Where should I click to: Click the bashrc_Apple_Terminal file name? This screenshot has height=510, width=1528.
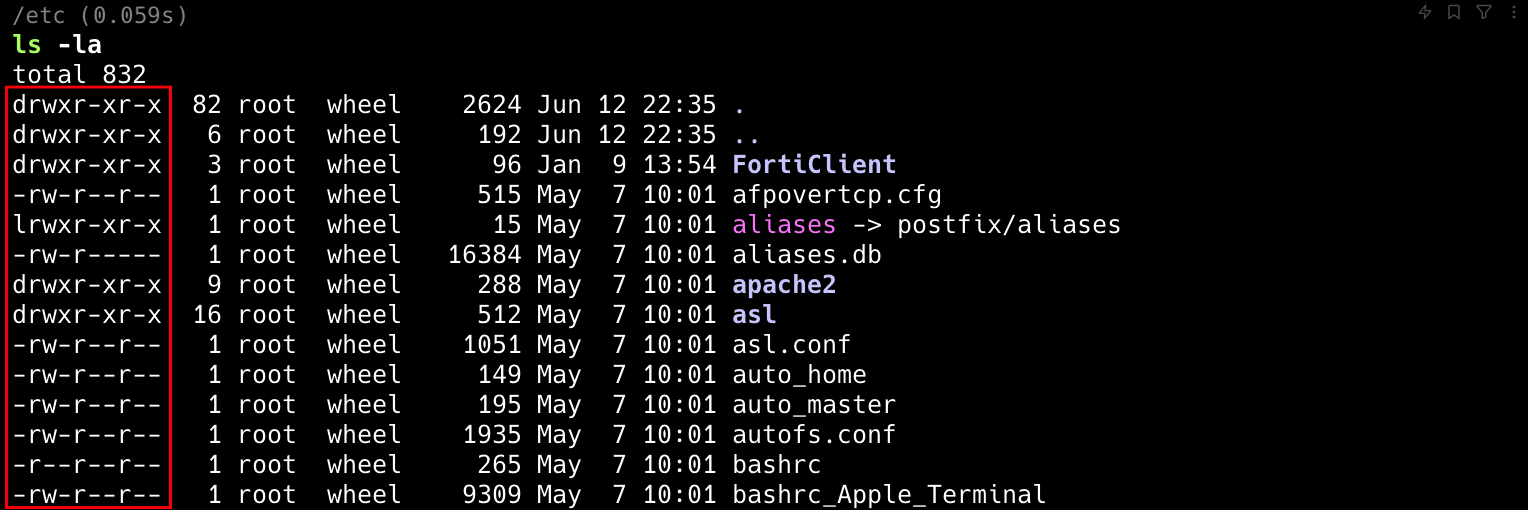pos(889,494)
